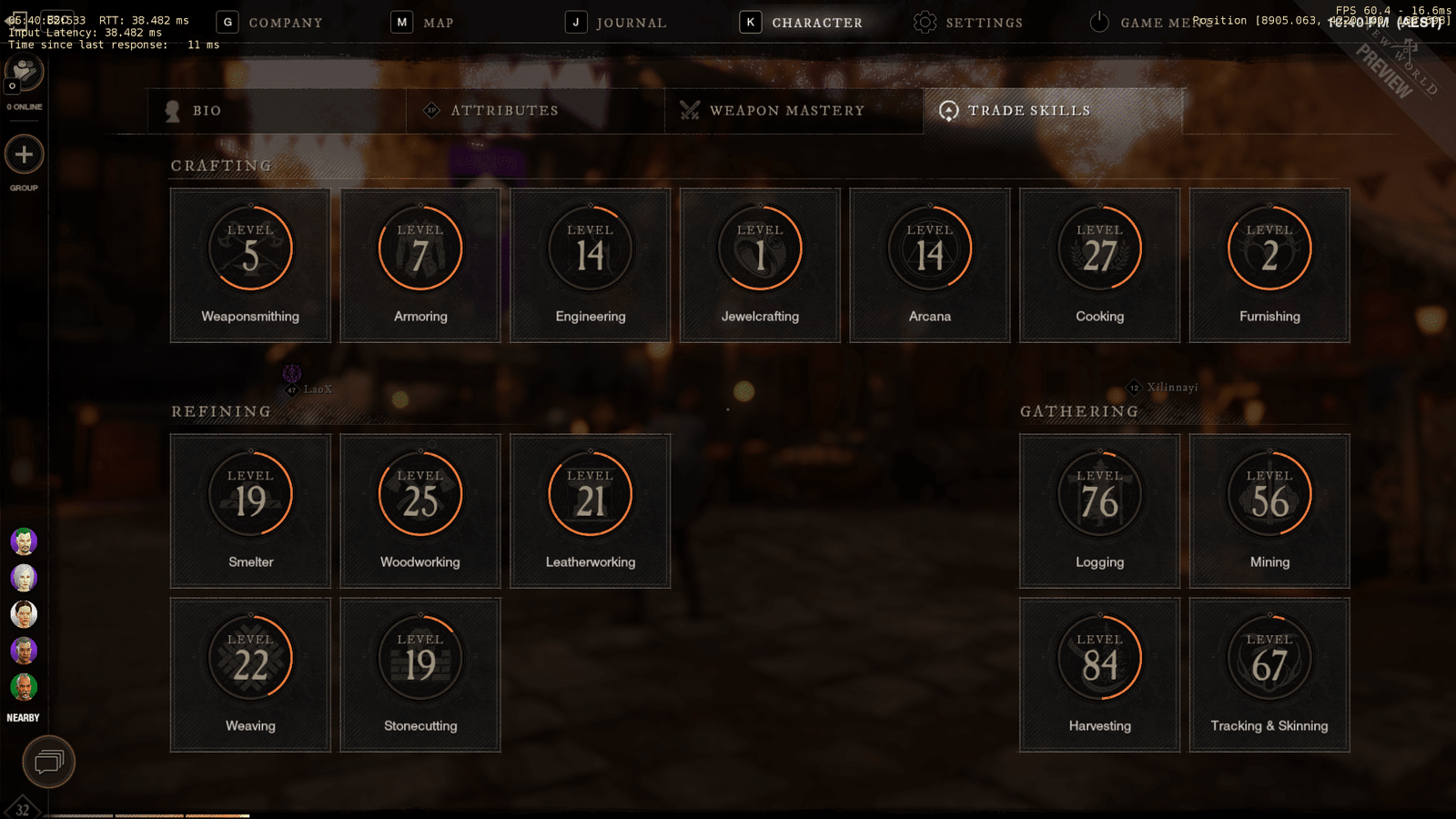Select the Logging level 76 gathering icon
The height and width of the screenshot is (819, 1456).
click(x=1099, y=494)
